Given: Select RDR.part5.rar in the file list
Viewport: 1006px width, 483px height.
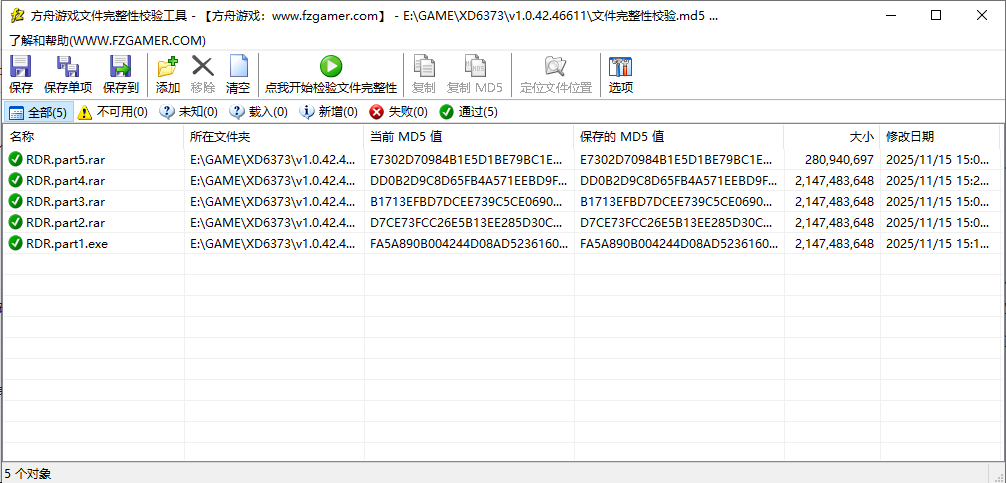Looking at the screenshot, I should [x=65, y=159].
